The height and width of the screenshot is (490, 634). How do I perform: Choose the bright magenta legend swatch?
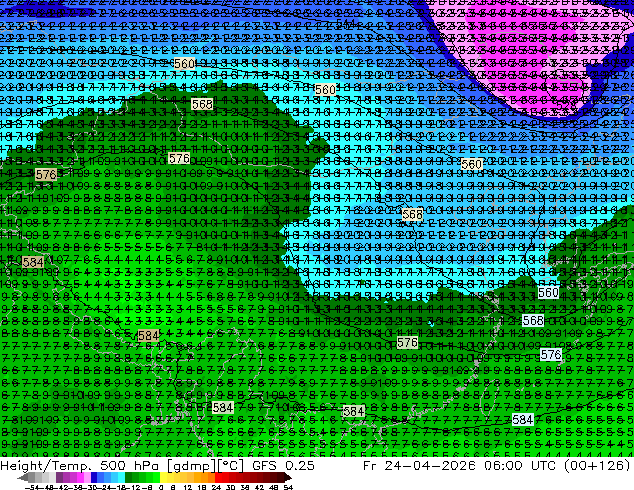80,478
